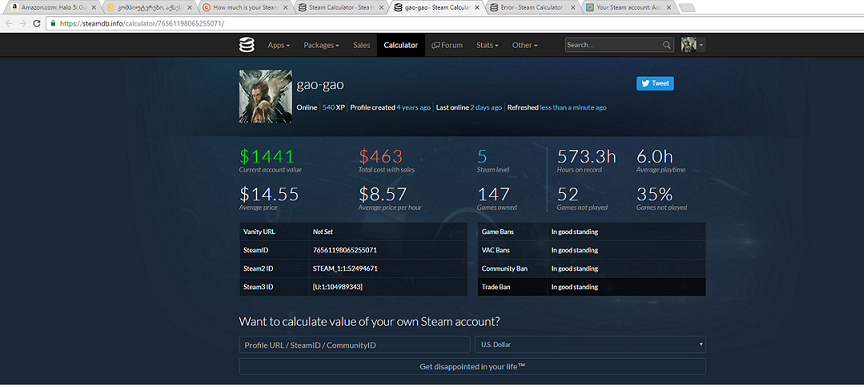The image size is (866, 387).
Task: Close the Error - Steam Calculator tab
Action: pyautogui.click(x=573, y=8)
